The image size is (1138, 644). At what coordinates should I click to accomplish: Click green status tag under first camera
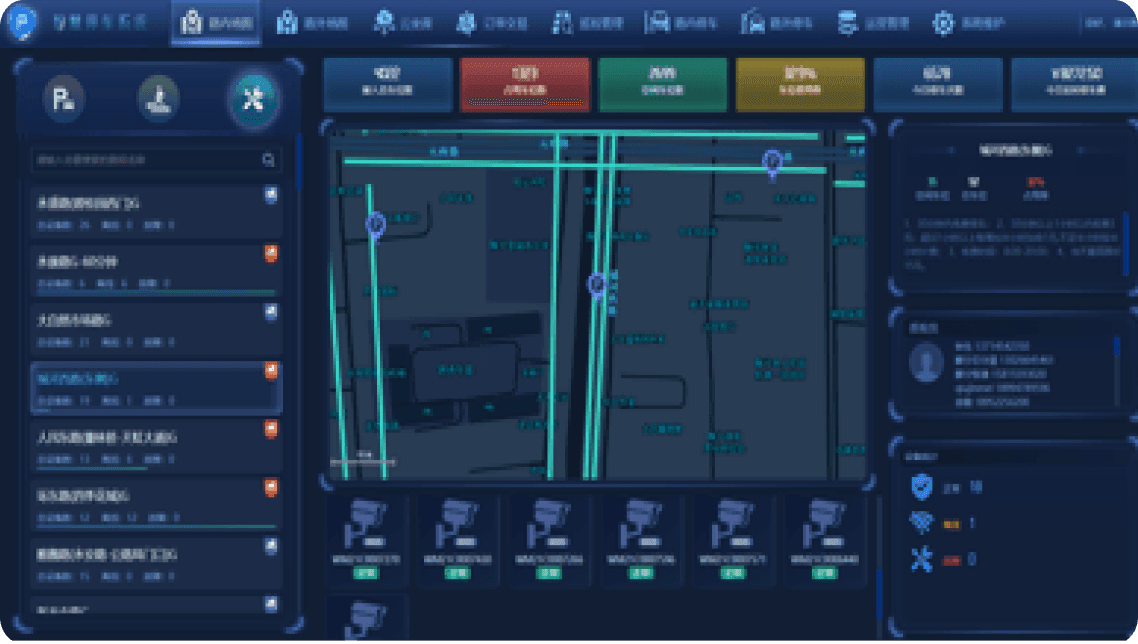coord(367,573)
